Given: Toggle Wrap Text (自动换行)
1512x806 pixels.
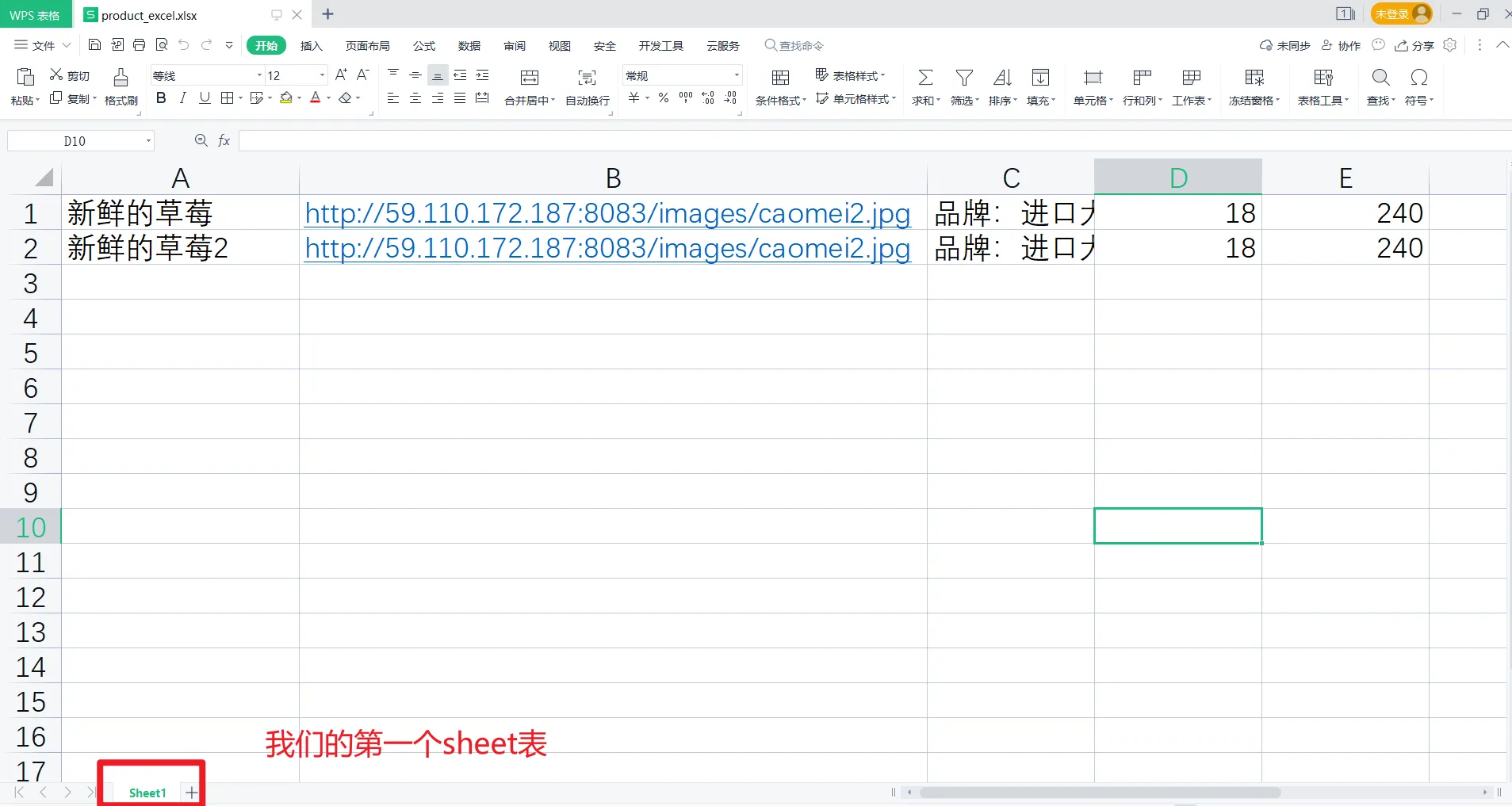Looking at the screenshot, I should point(588,86).
